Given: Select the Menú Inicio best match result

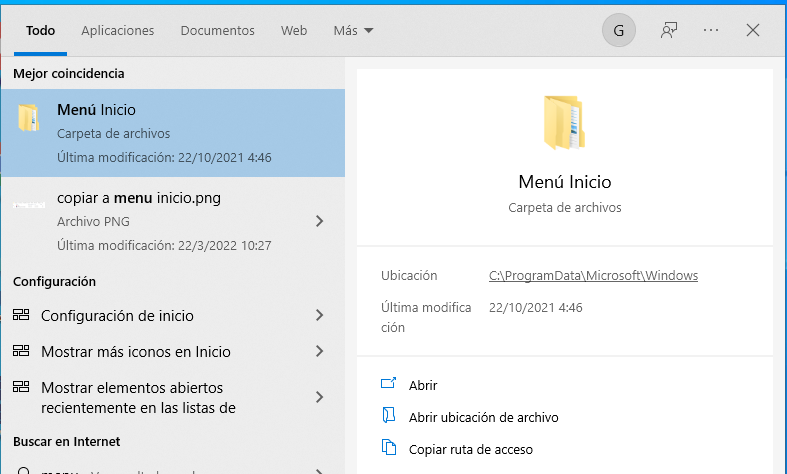Looking at the screenshot, I should (x=173, y=133).
